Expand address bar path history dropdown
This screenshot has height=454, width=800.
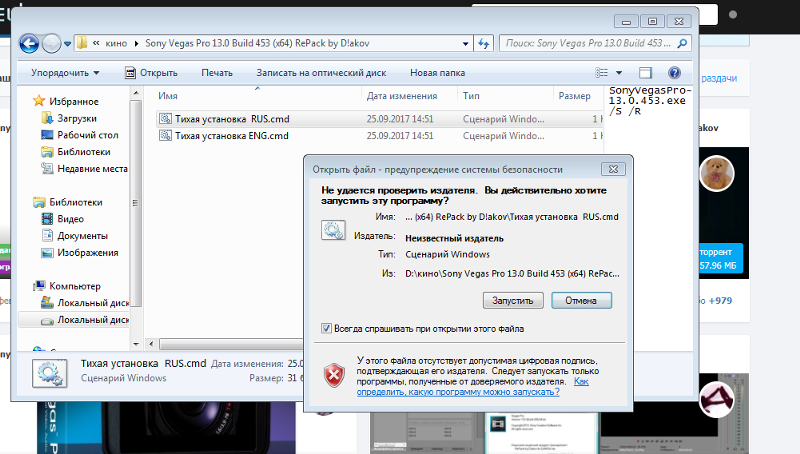[465, 44]
